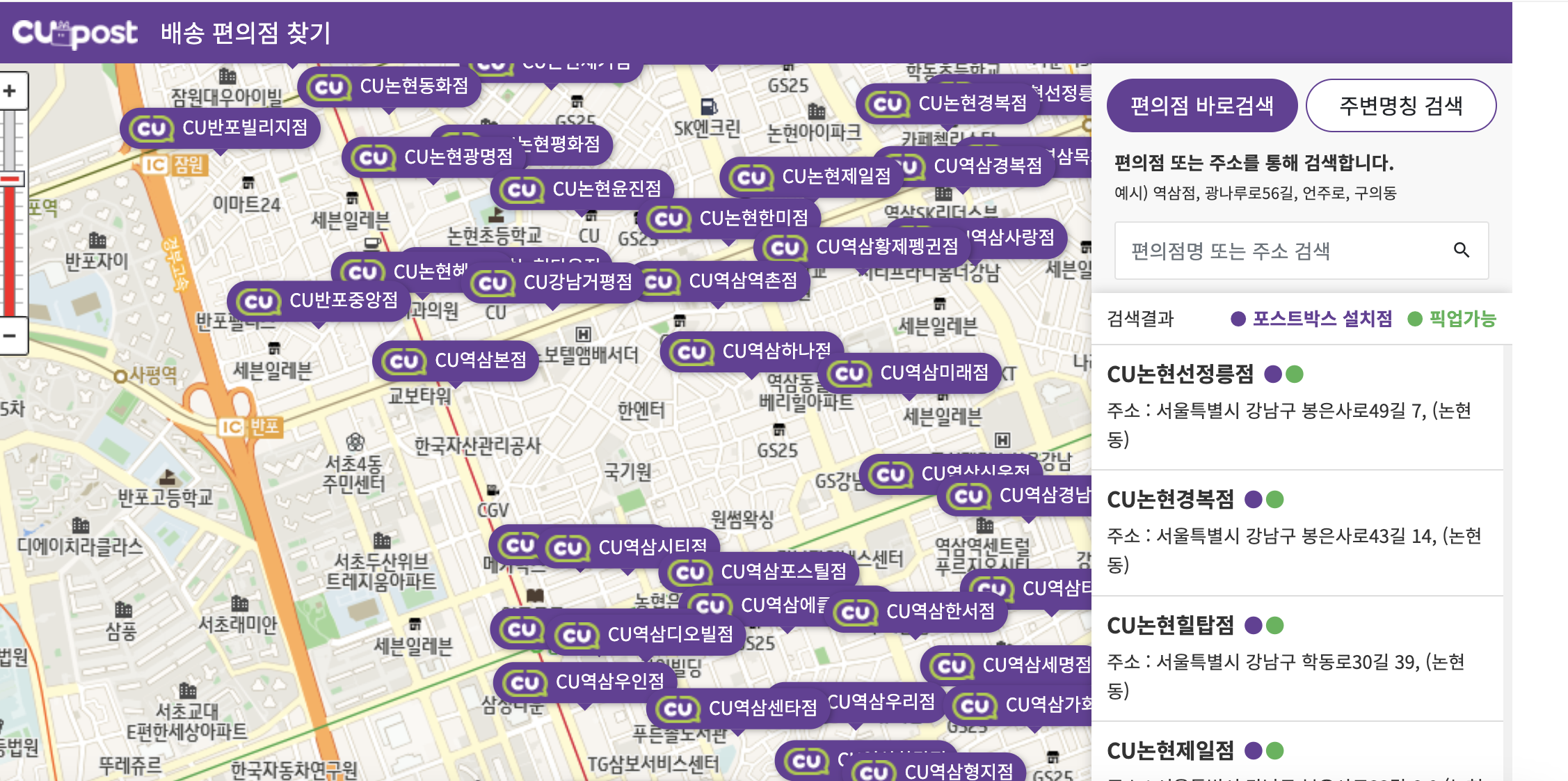Open the CU반포중앙점 marker
The height and width of the screenshot is (781, 1568).
click(319, 301)
